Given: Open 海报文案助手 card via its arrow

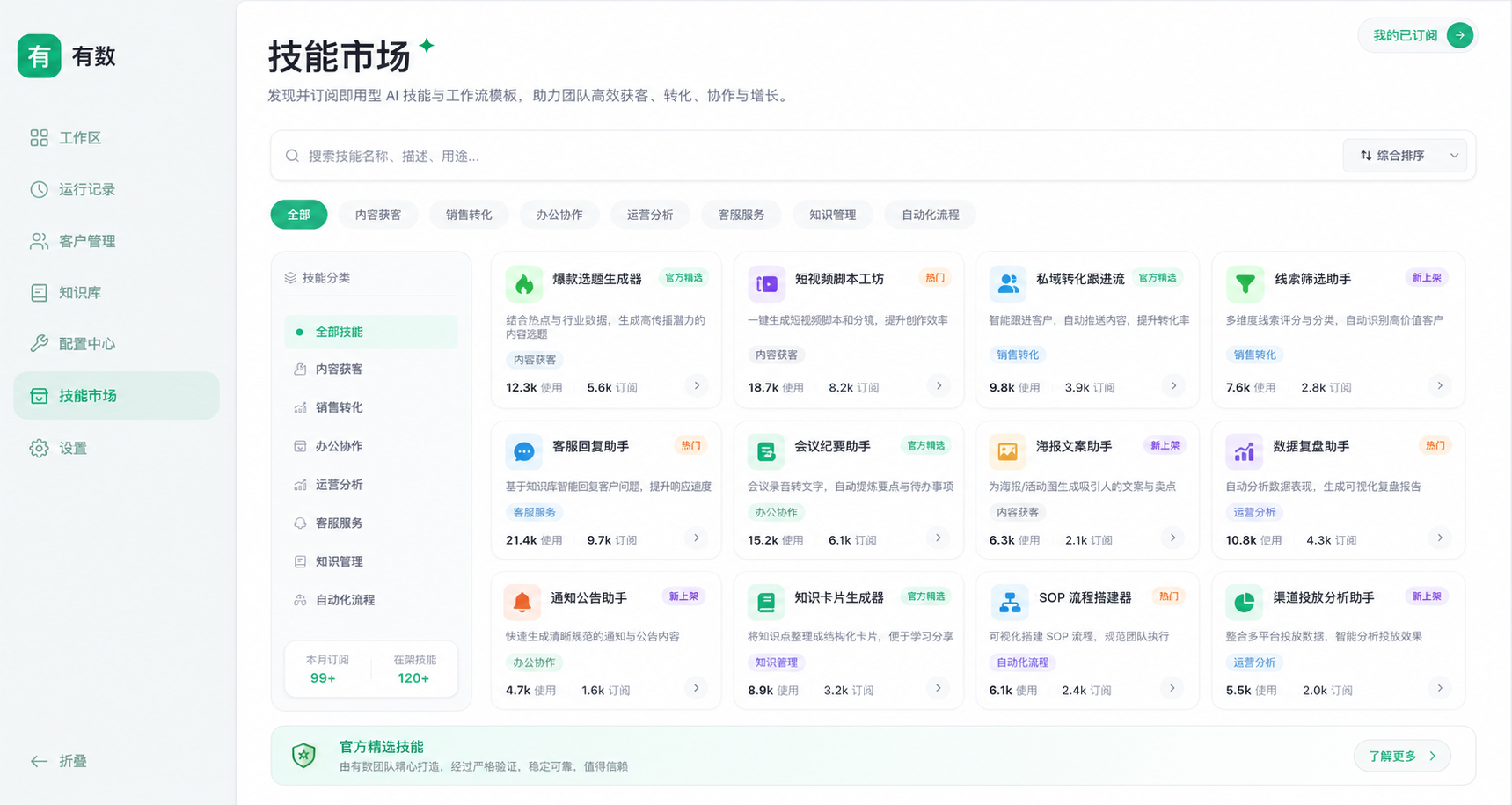Looking at the screenshot, I should click(1172, 538).
